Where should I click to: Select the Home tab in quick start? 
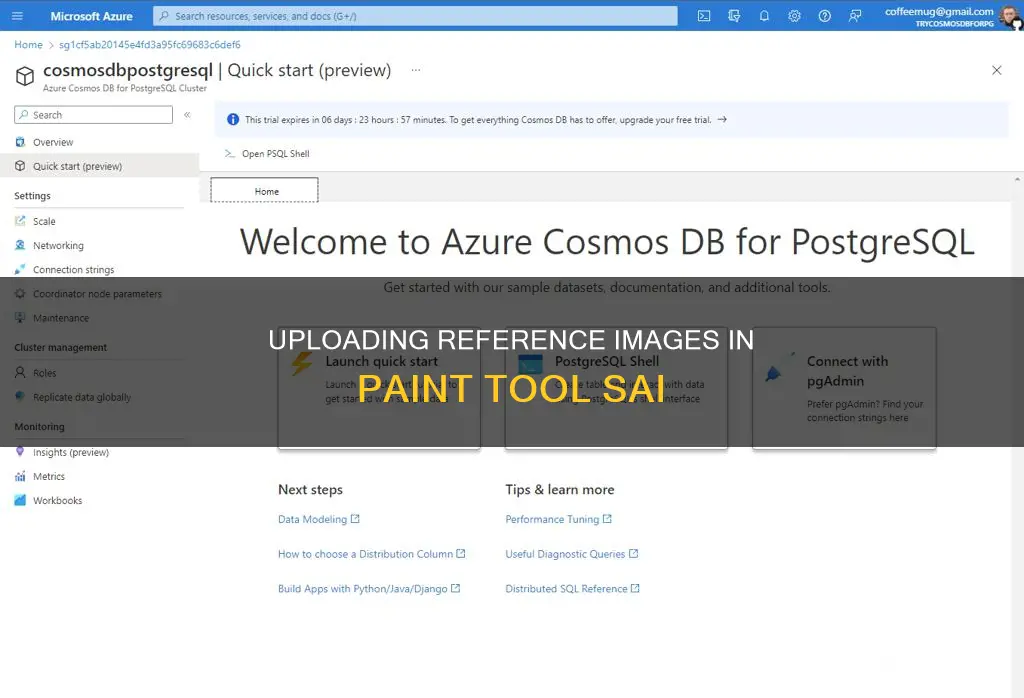pyautogui.click(x=264, y=191)
